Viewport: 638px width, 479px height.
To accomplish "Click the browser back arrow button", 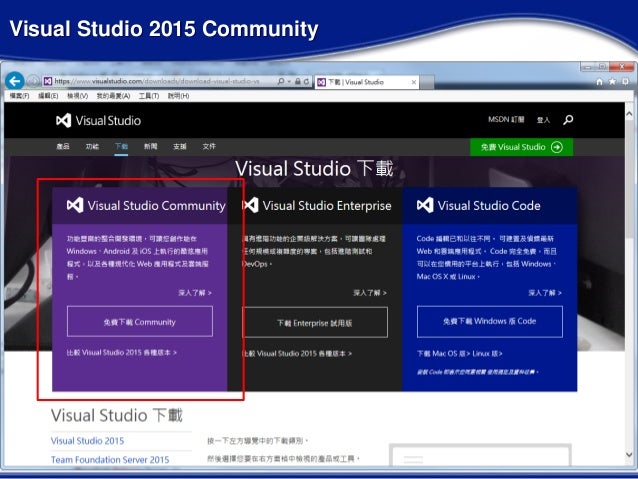I will [15, 81].
